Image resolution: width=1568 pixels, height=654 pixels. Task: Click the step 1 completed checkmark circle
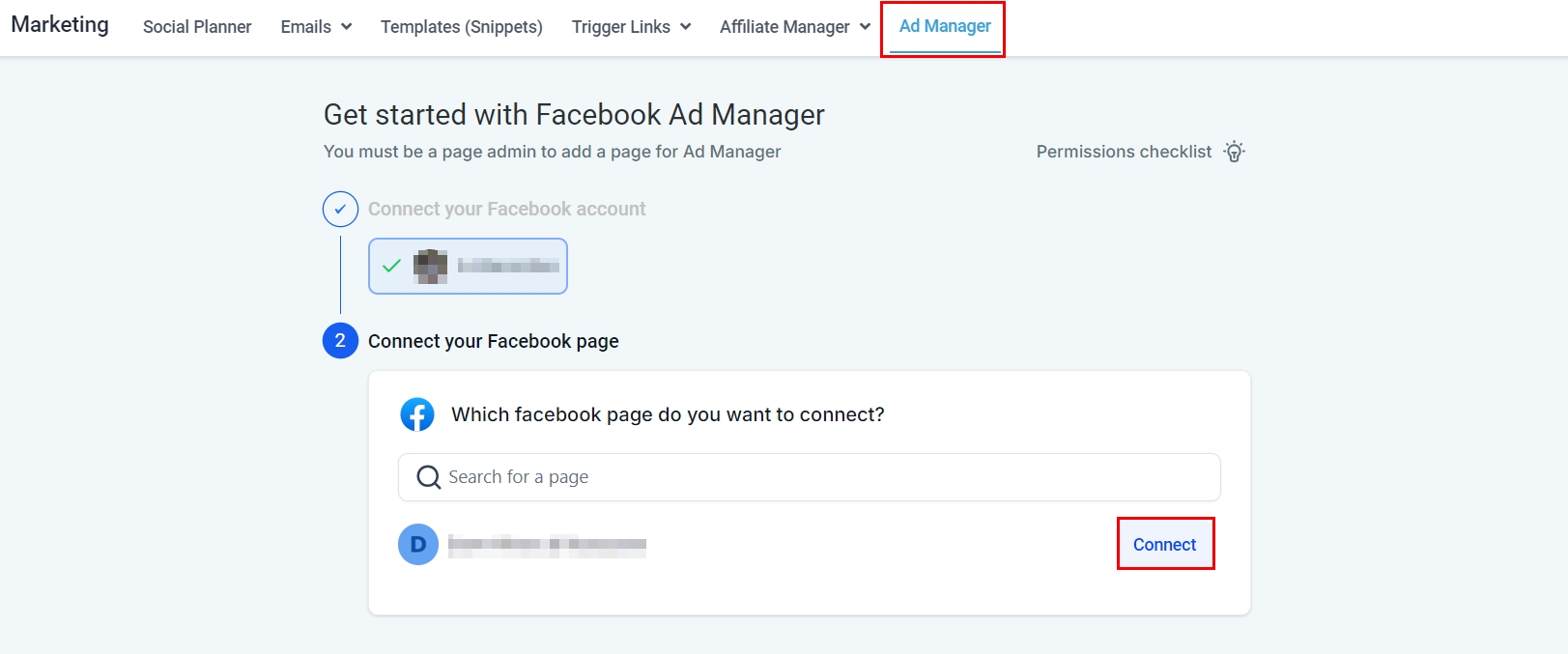340,209
